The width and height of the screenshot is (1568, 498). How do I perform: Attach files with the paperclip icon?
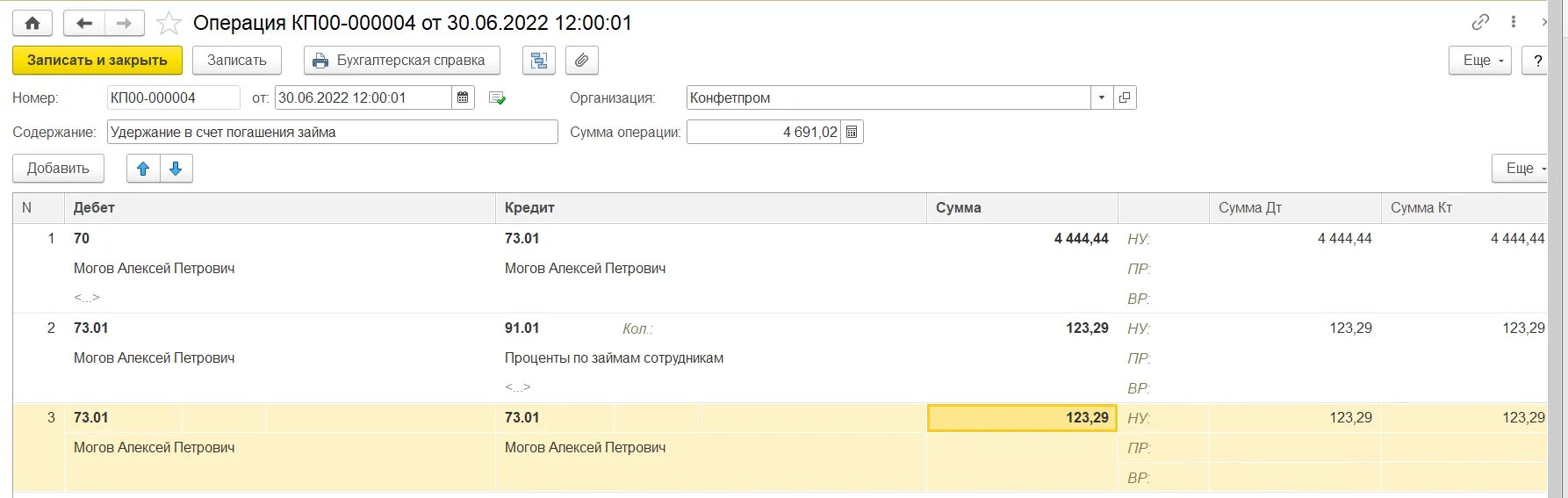point(581,61)
